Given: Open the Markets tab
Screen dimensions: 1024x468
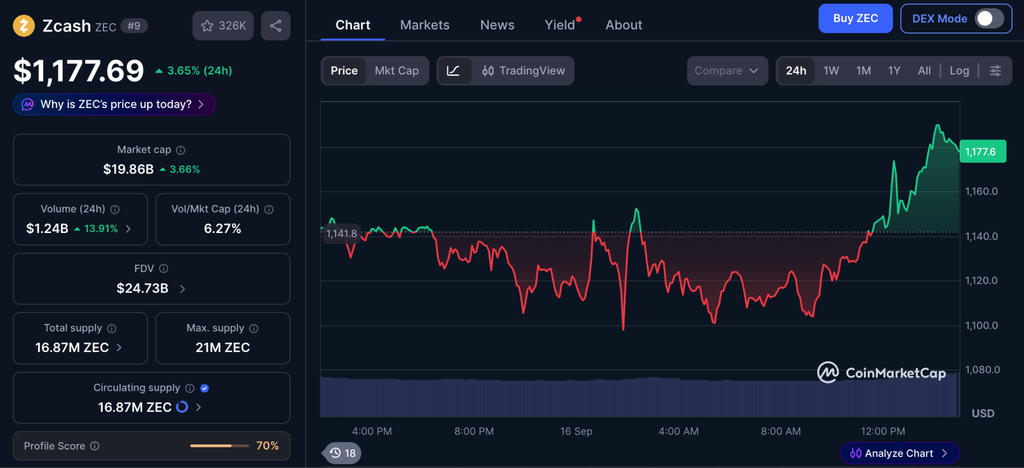Looking at the screenshot, I should coord(424,25).
